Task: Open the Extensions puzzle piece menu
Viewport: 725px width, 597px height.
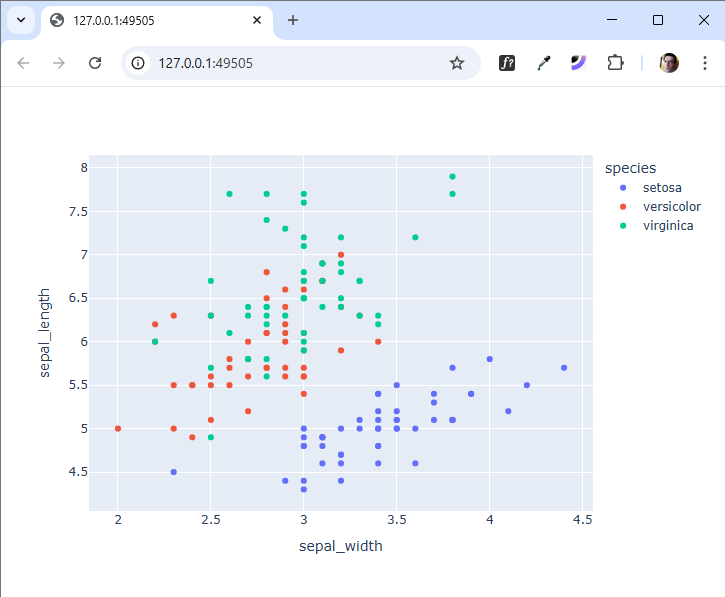Action: [x=615, y=63]
